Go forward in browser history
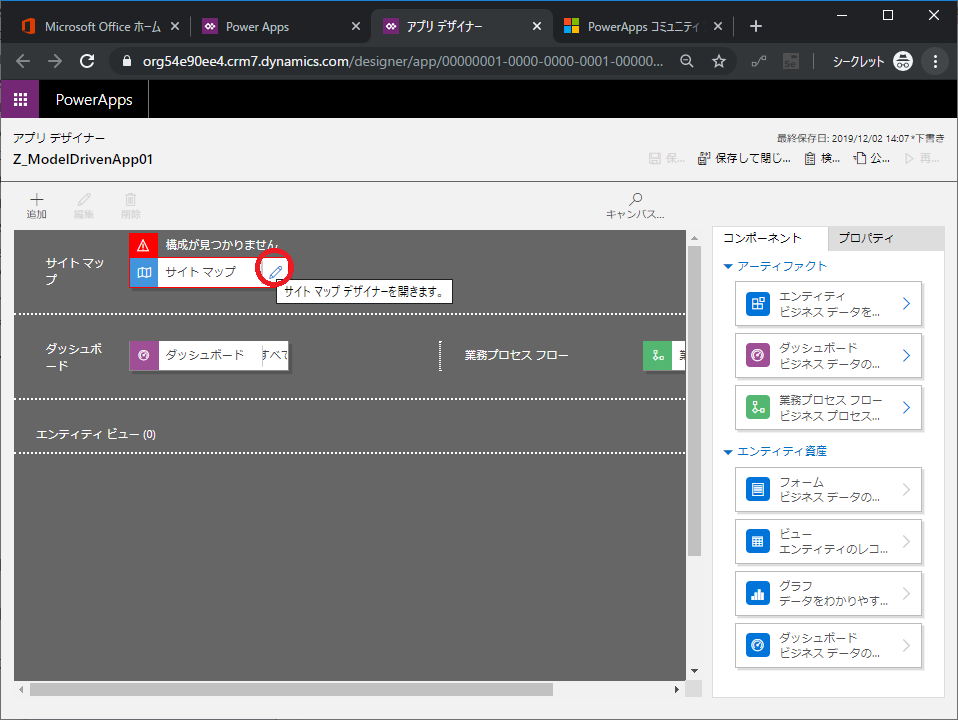This screenshot has width=958, height=720. click(55, 61)
